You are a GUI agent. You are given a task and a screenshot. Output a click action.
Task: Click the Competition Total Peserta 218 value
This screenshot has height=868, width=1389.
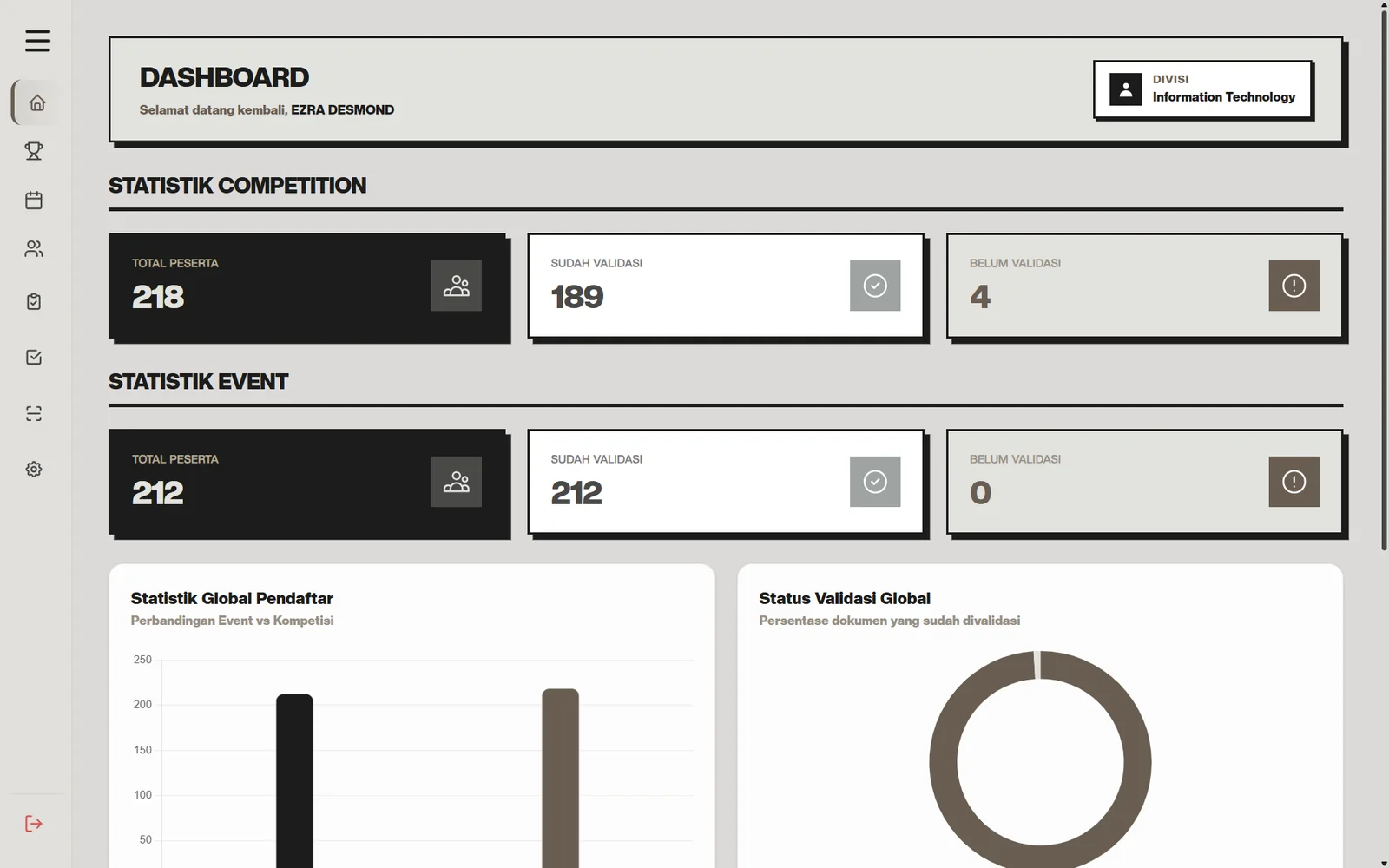pos(158,297)
